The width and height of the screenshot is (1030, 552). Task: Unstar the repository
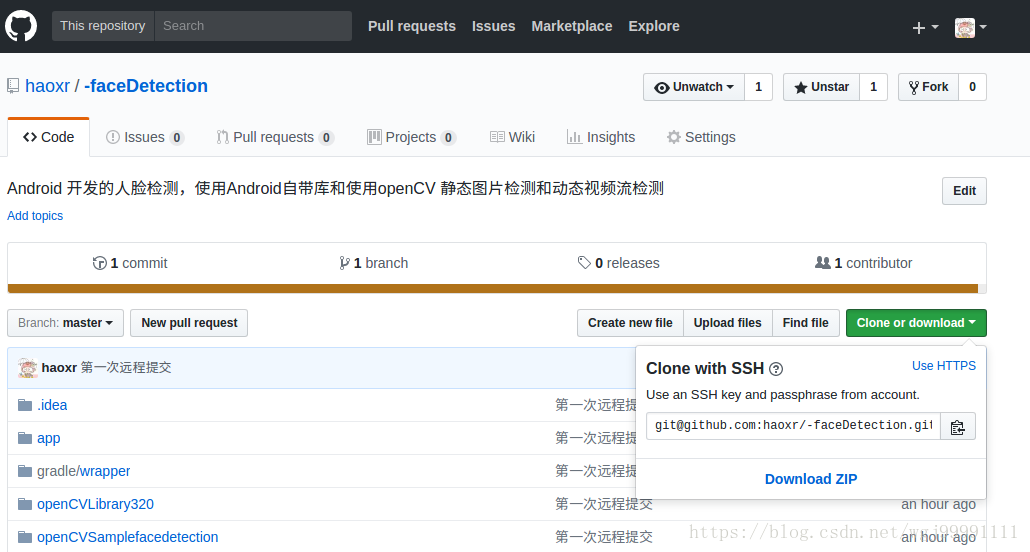[x=821, y=87]
